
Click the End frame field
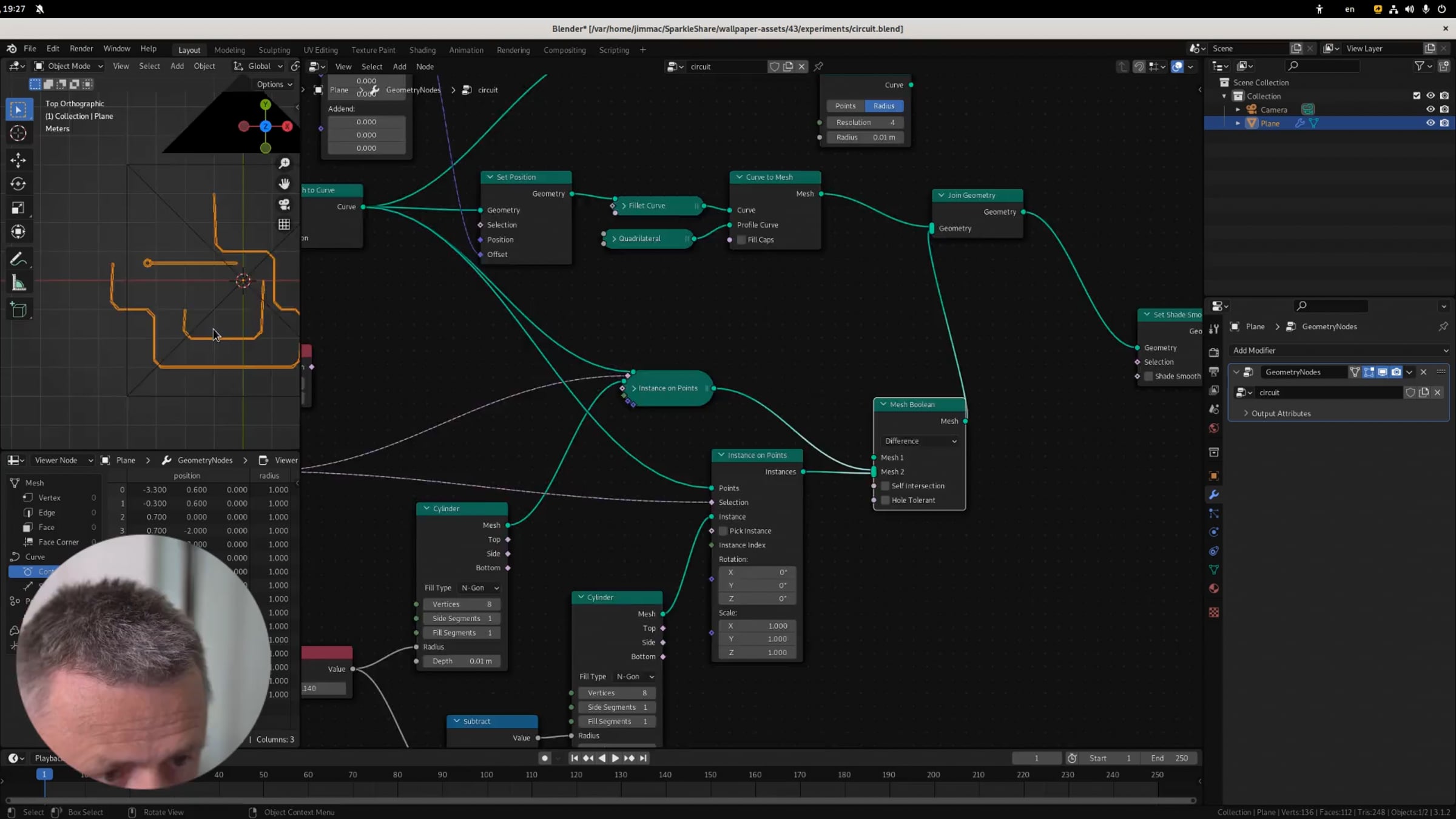(1169, 758)
